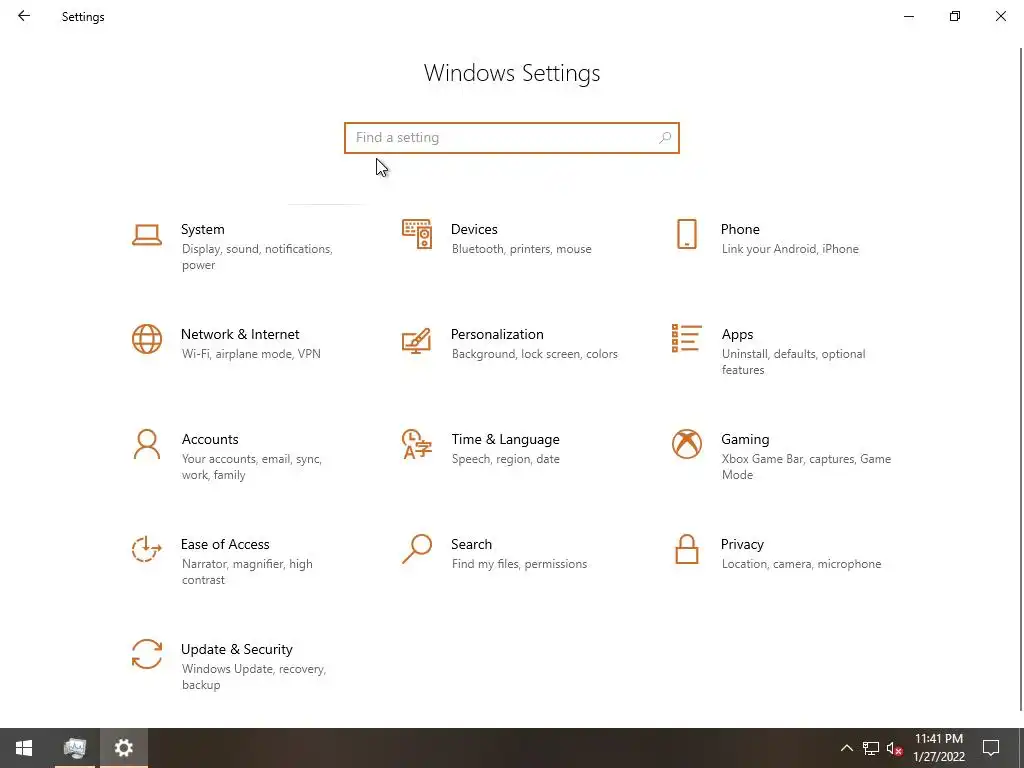Click 'Wi-Fi, airplane mode, VPN' description

pyautogui.click(x=251, y=354)
